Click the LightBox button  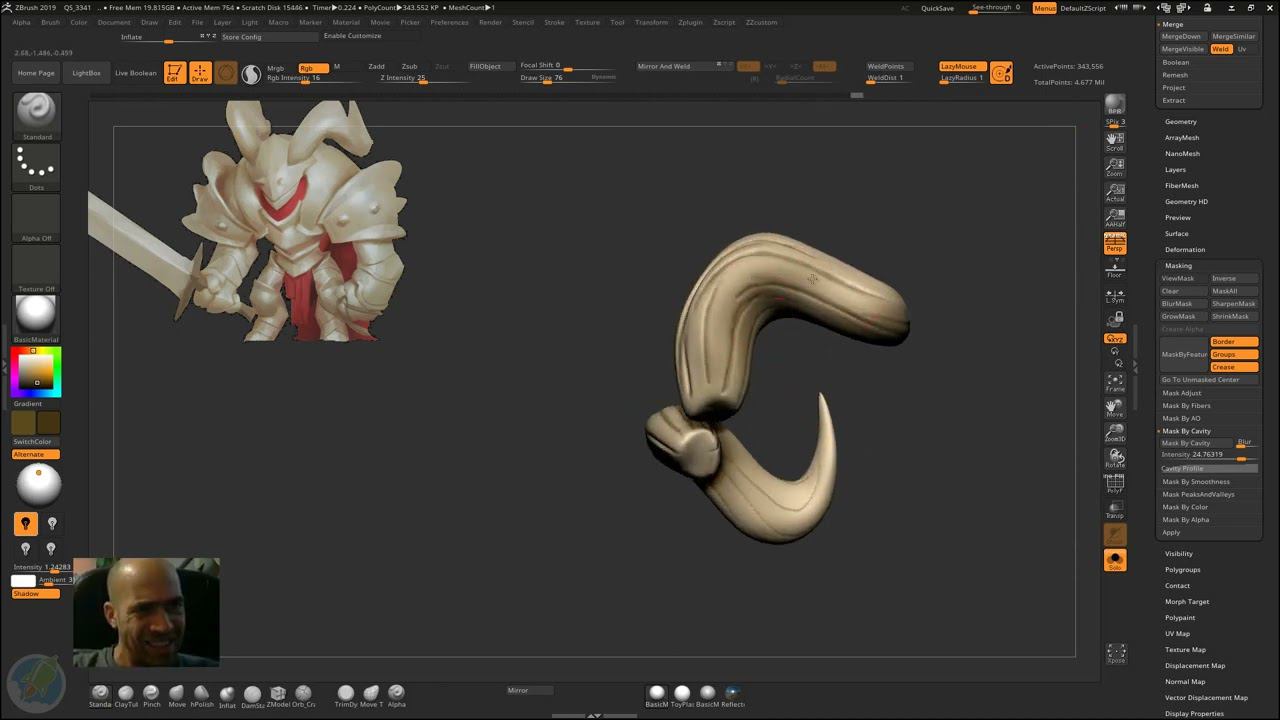click(86, 73)
